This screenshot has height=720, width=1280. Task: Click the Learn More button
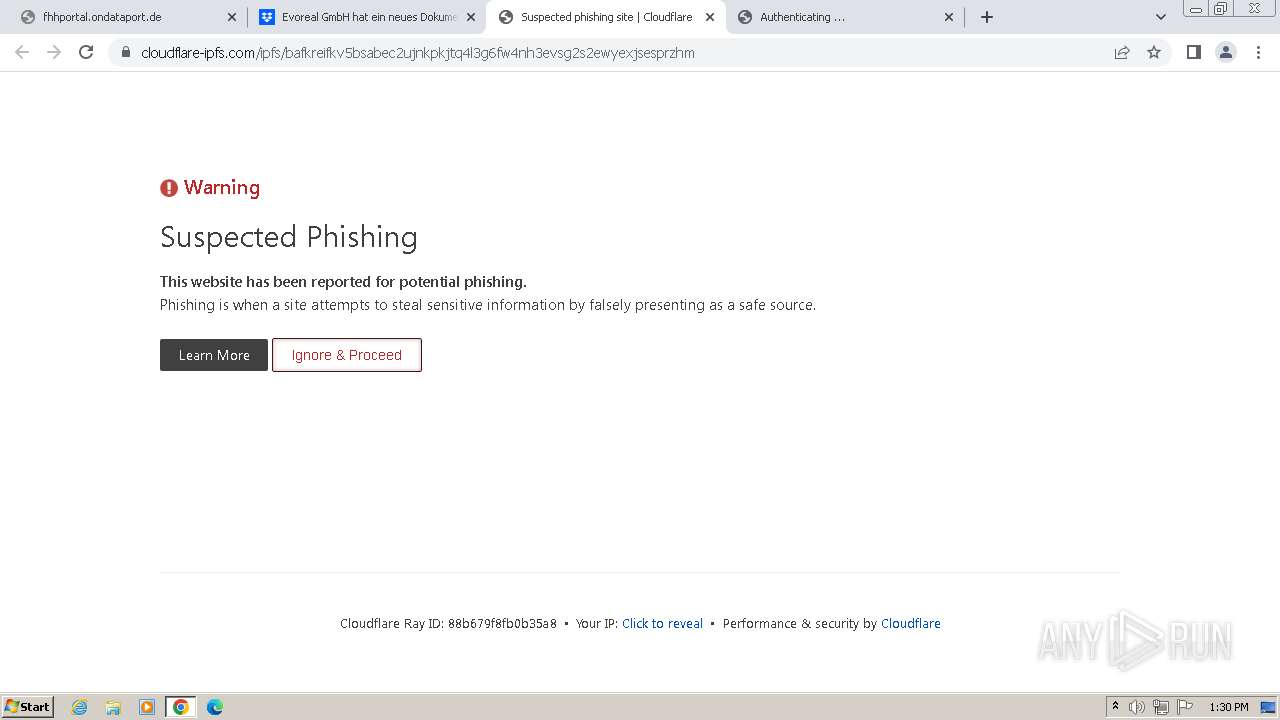point(214,355)
